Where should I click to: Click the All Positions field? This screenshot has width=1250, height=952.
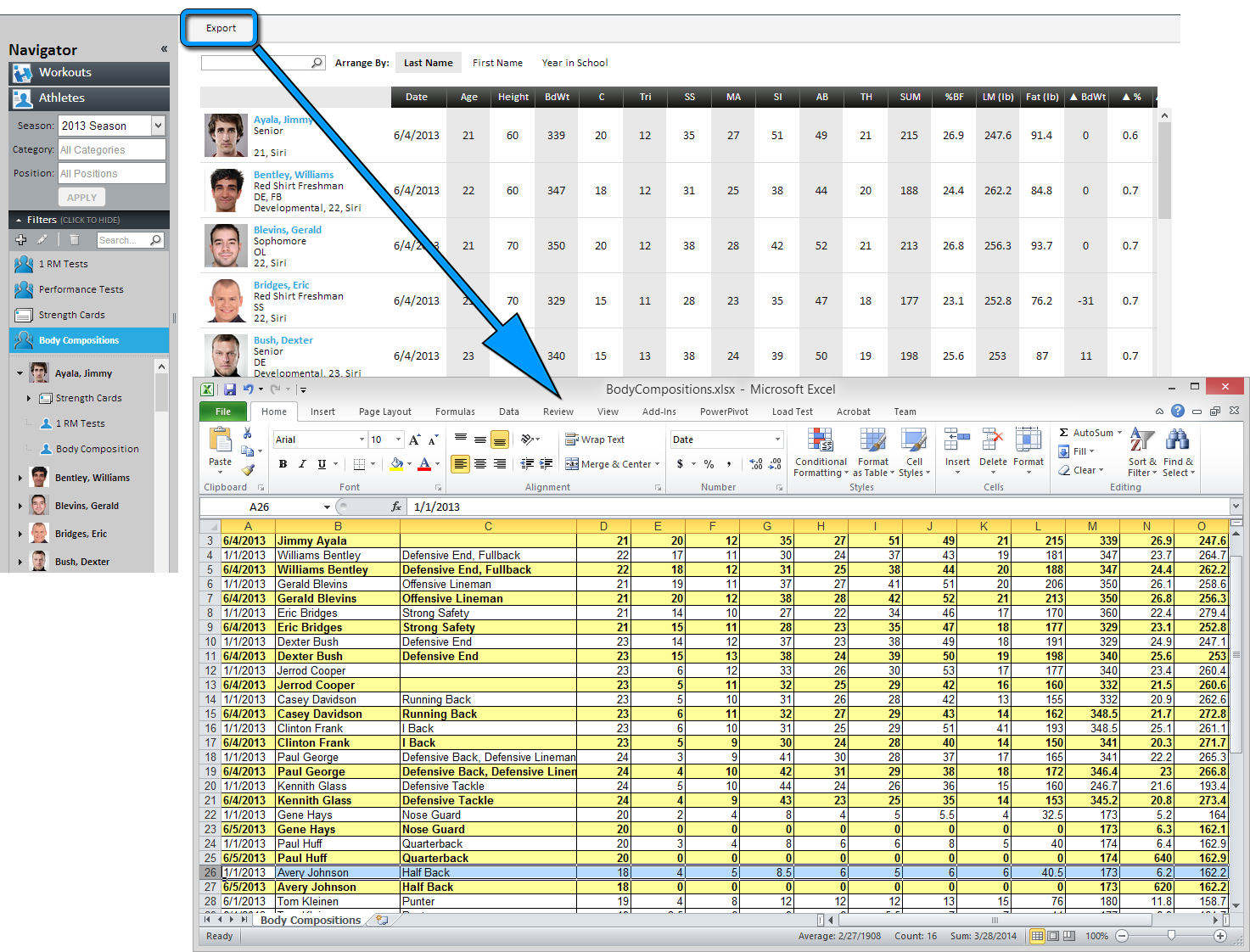coord(112,173)
